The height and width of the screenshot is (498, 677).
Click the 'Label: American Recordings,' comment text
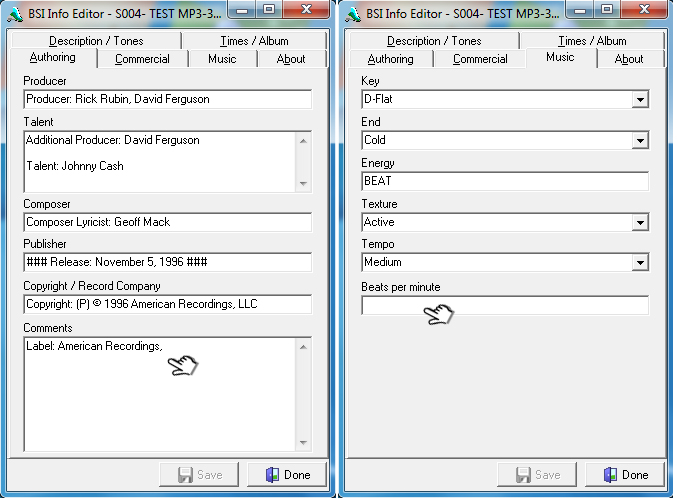tap(94, 346)
